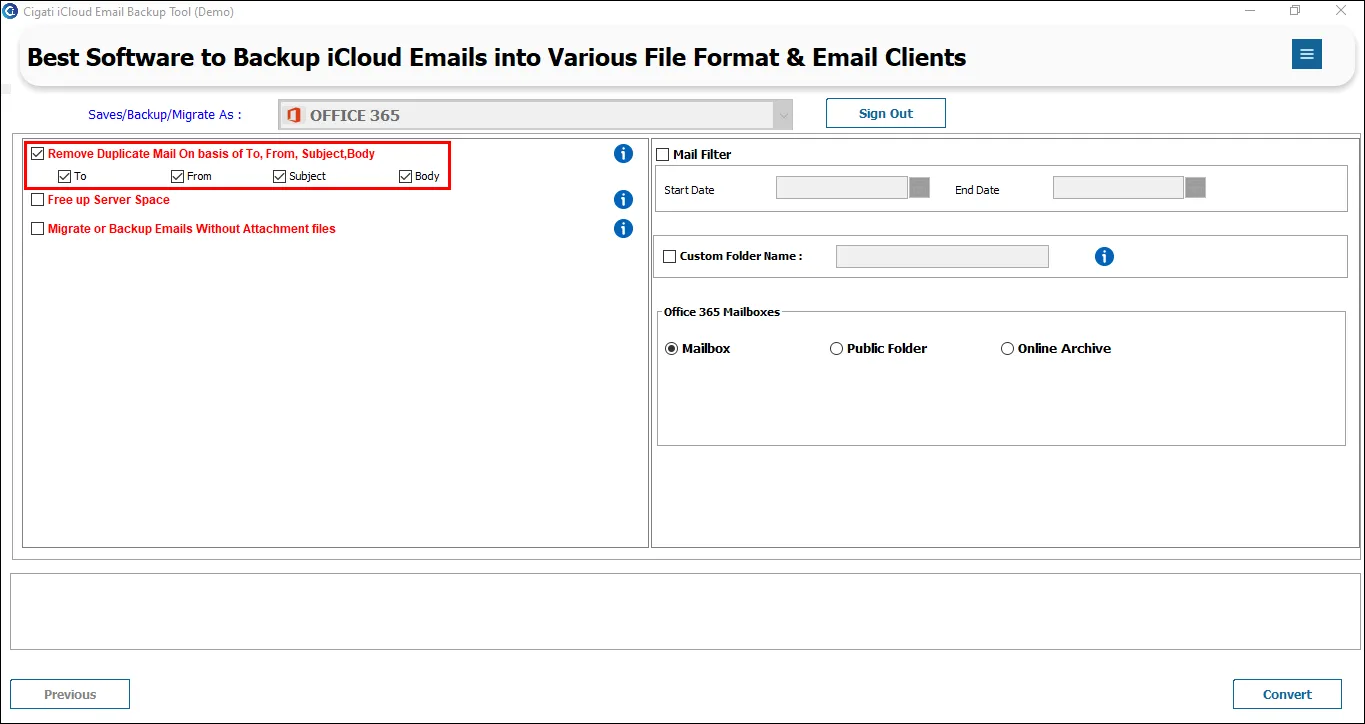Click the Previous button
Image resolution: width=1365 pixels, height=724 pixels.
point(70,694)
